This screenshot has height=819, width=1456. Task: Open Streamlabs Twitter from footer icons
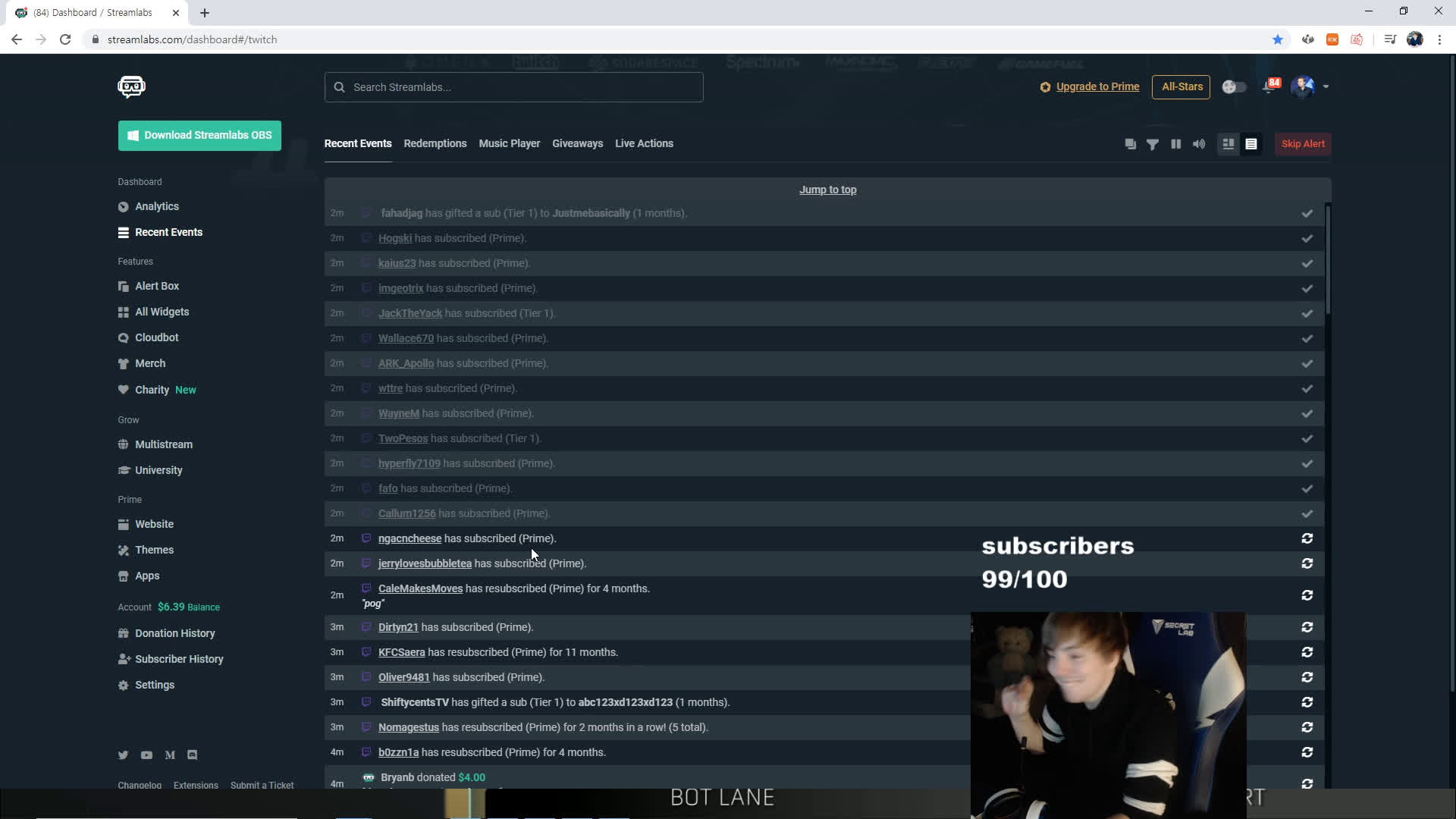point(123,755)
